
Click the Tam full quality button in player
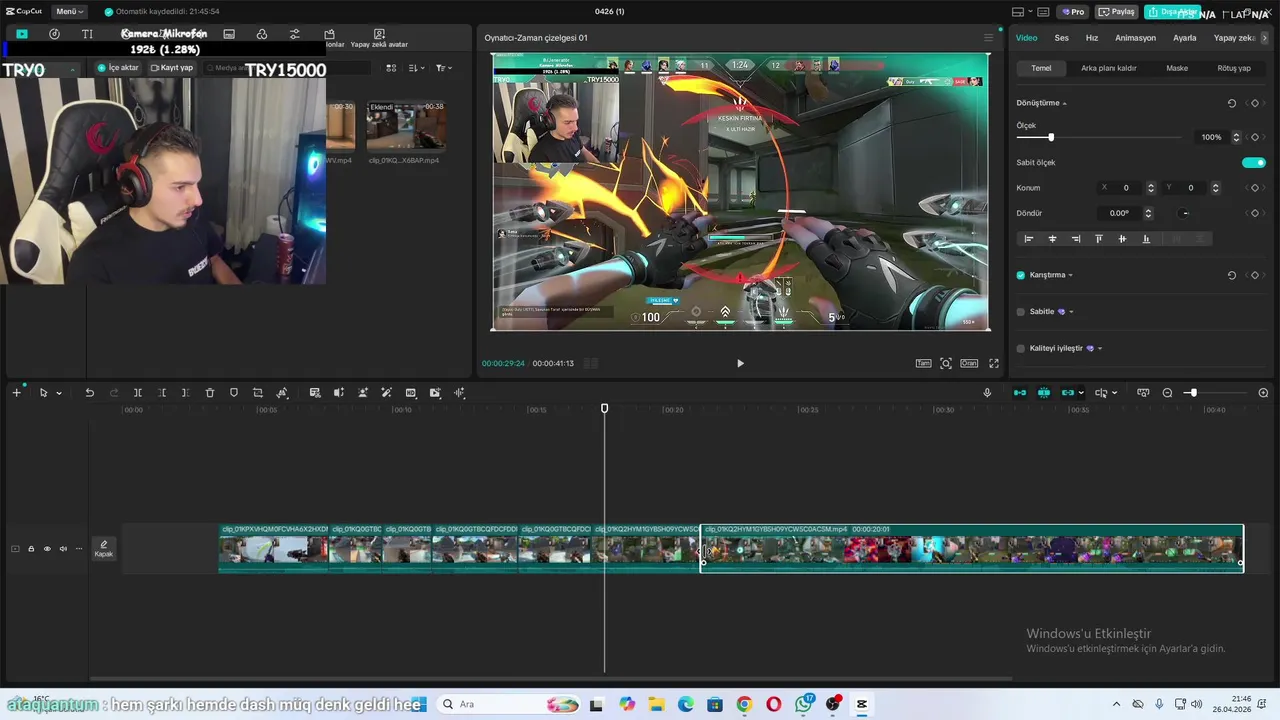point(924,363)
